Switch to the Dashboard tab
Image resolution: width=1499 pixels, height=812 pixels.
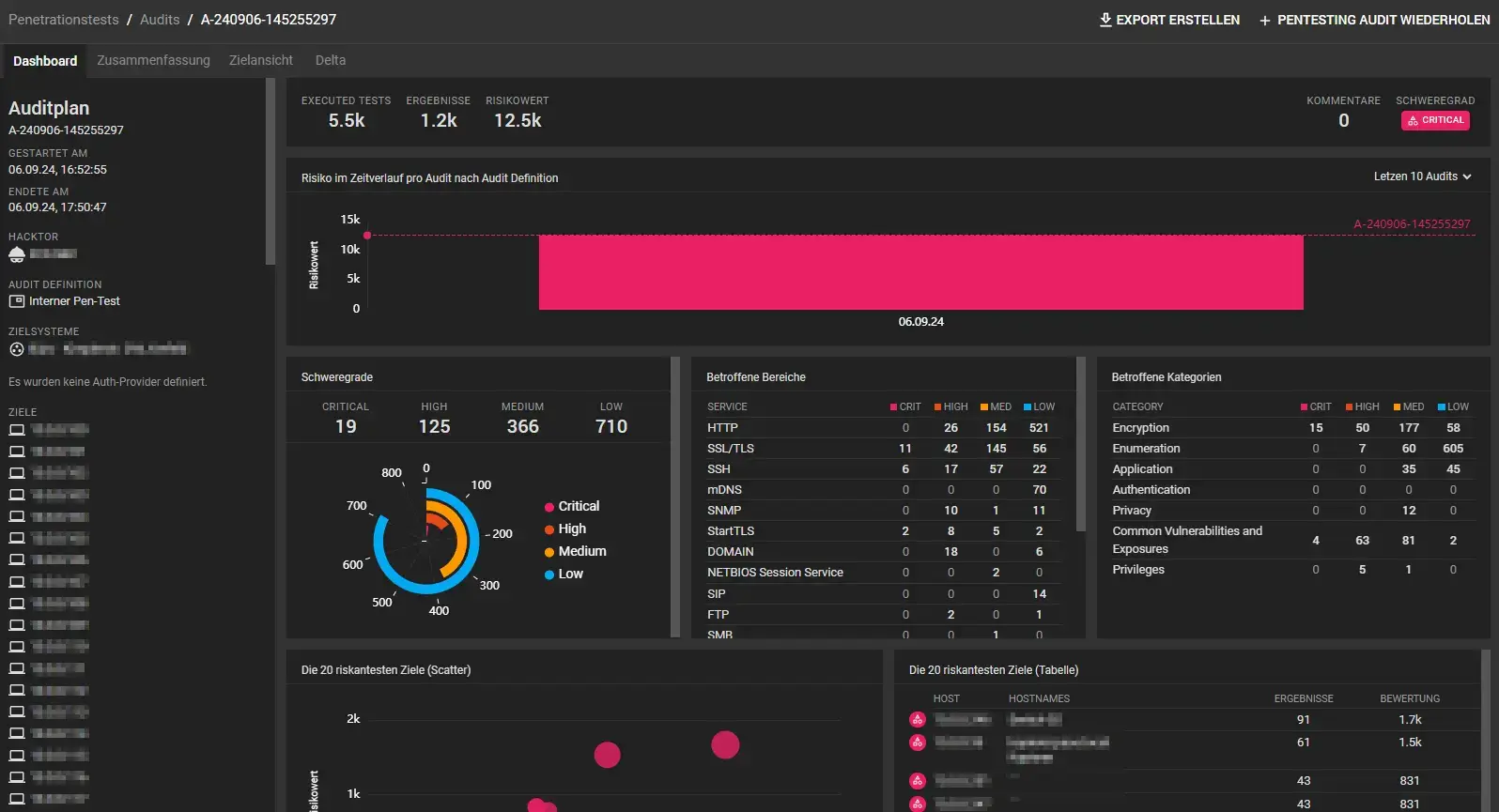[x=45, y=61]
